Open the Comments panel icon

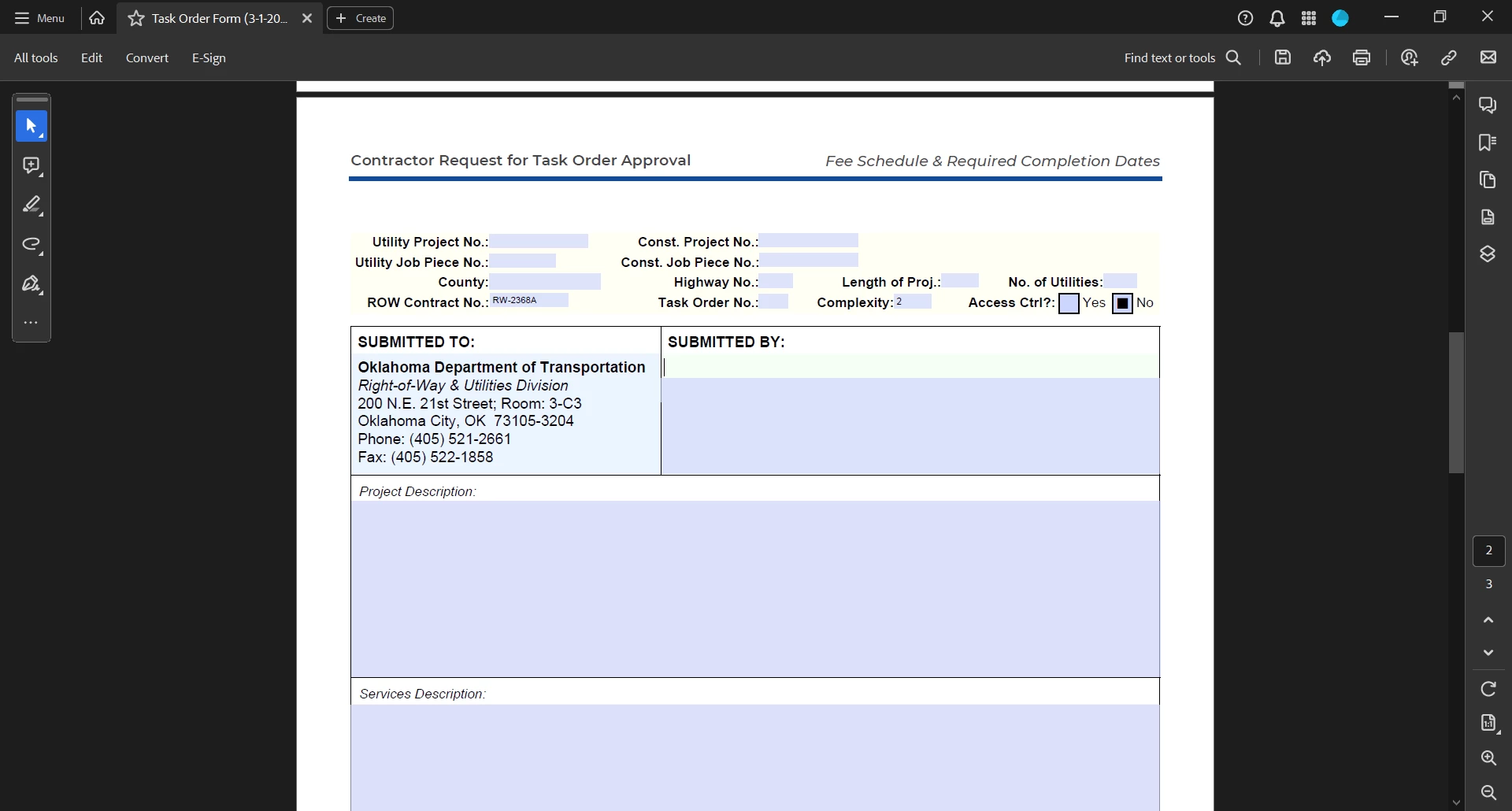coord(1488,105)
